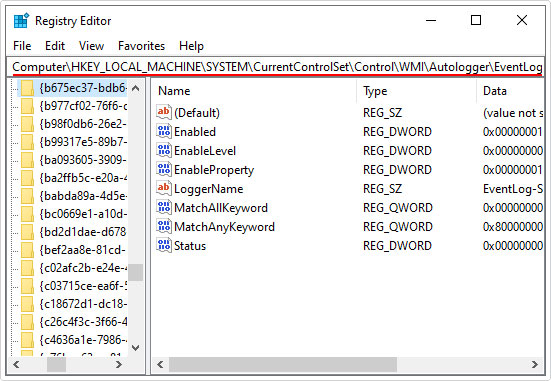This screenshot has height=381, width=551.
Task: Select the Enabled DWORD value icon
Action: (x=164, y=131)
